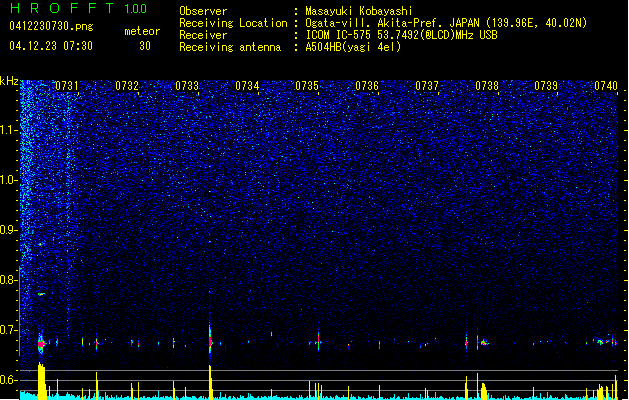Click the 0.7 kHz axis label
629x400 pixels.
[x=9, y=330]
